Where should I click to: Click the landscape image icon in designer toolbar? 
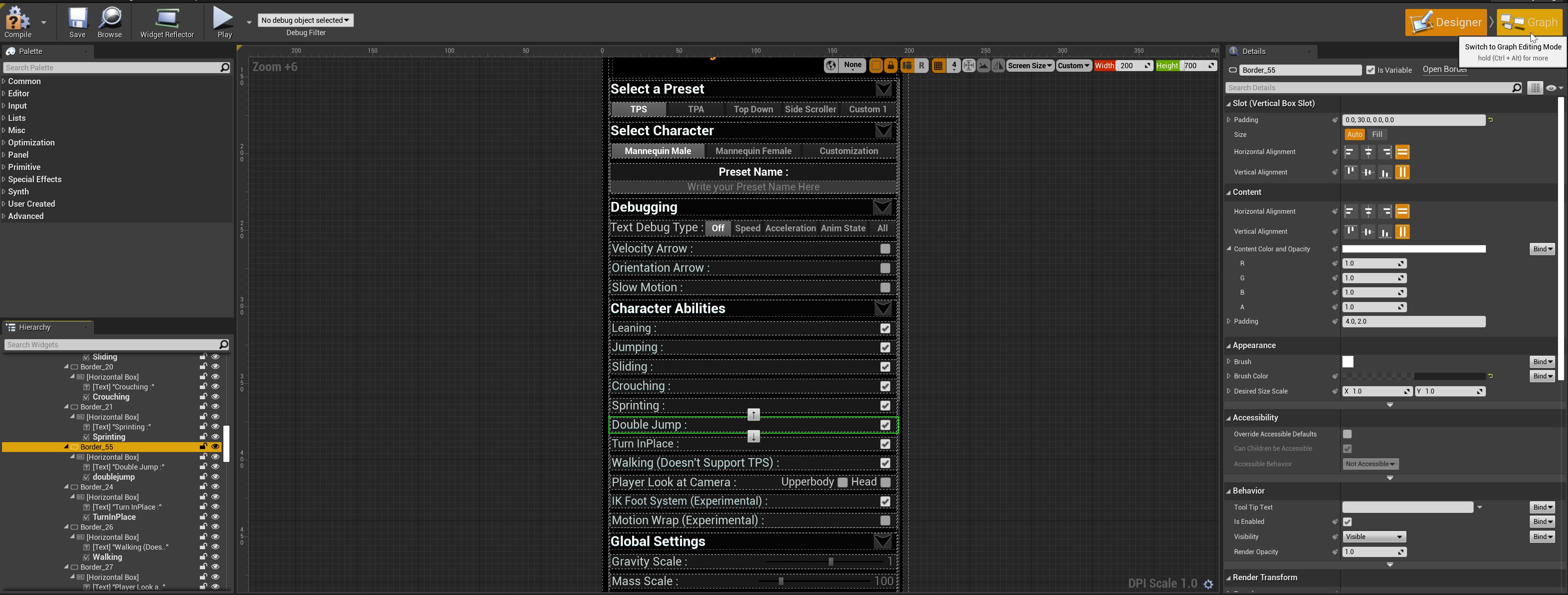coord(983,66)
